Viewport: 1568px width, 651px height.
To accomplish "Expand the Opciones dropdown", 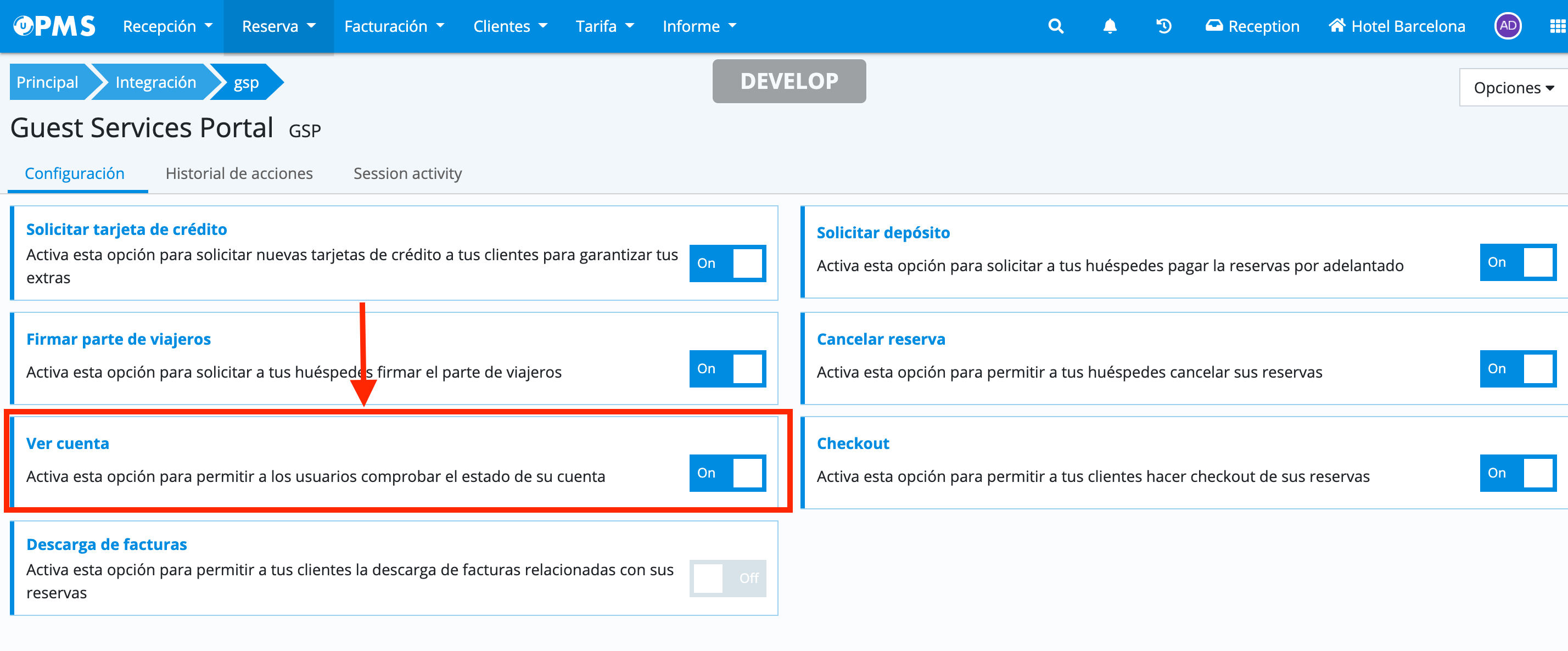I will (x=1513, y=88).
